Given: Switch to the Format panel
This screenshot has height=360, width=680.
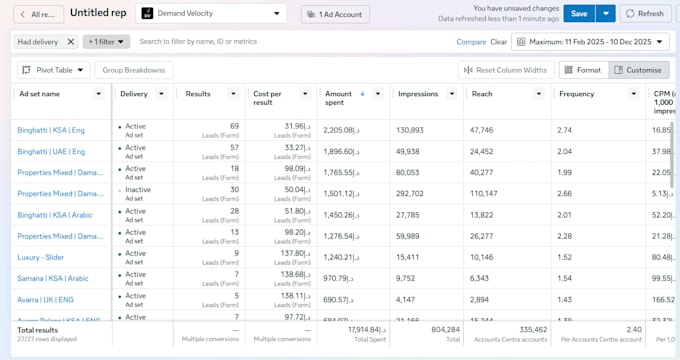Looking at the screenshot, I should click(x=584, y=70).
